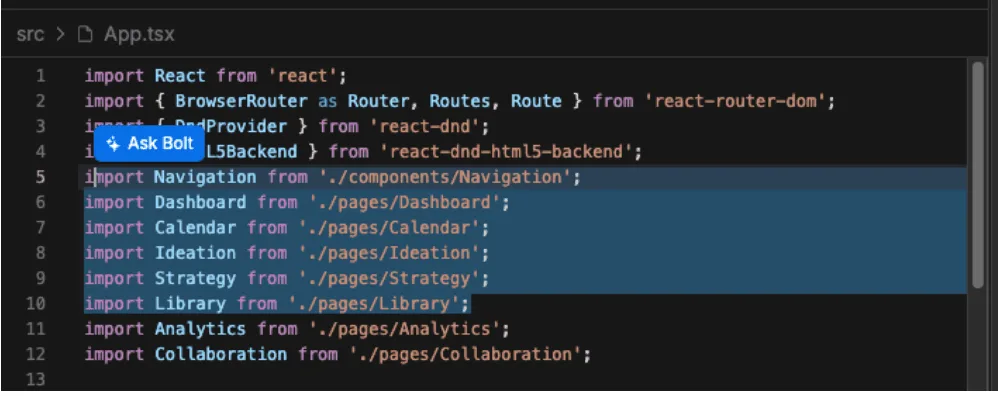Click './pages/Library' path string
This screenshot has width=998, height=396.
coord(374,303)
